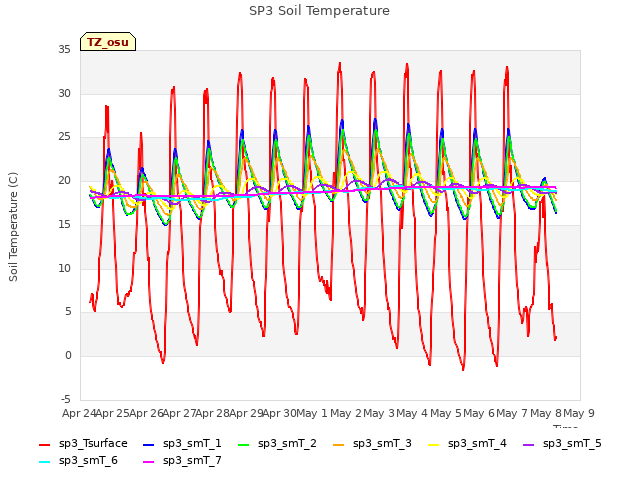Click the 30 y-axis tick label
This screenshot has height=480, width=640.
[x=64, y=93]
